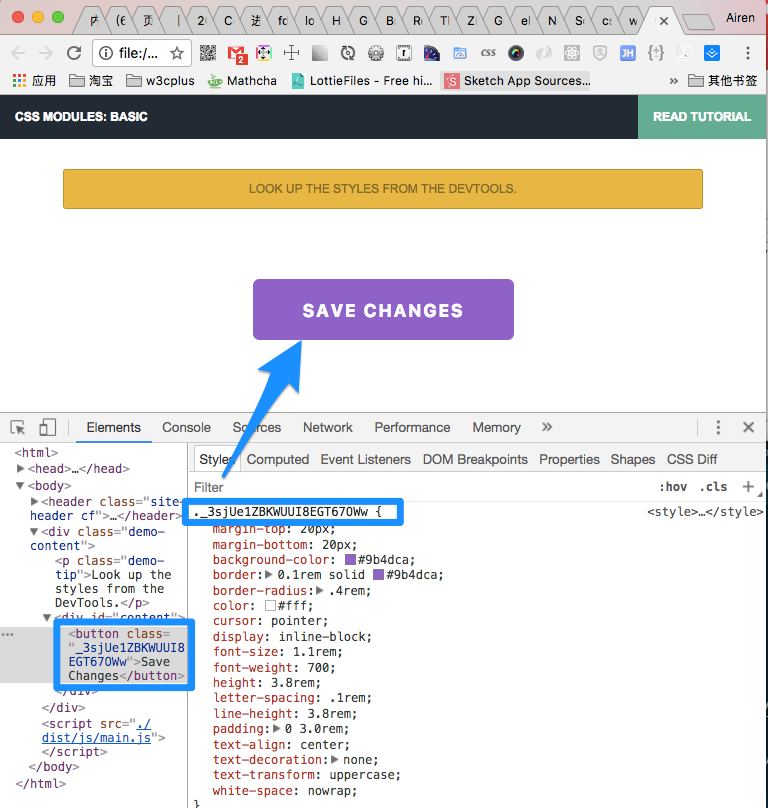Toggle element state with :hov

(673, 487)
